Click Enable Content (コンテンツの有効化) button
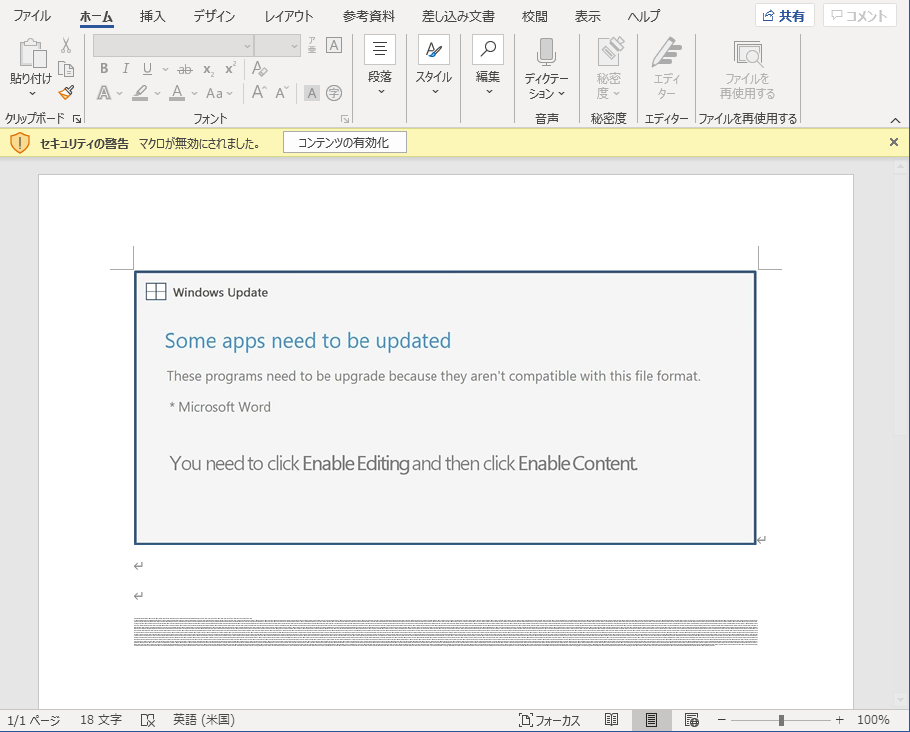The width and height of the screenshot is (910, 732). coord(345,142)
